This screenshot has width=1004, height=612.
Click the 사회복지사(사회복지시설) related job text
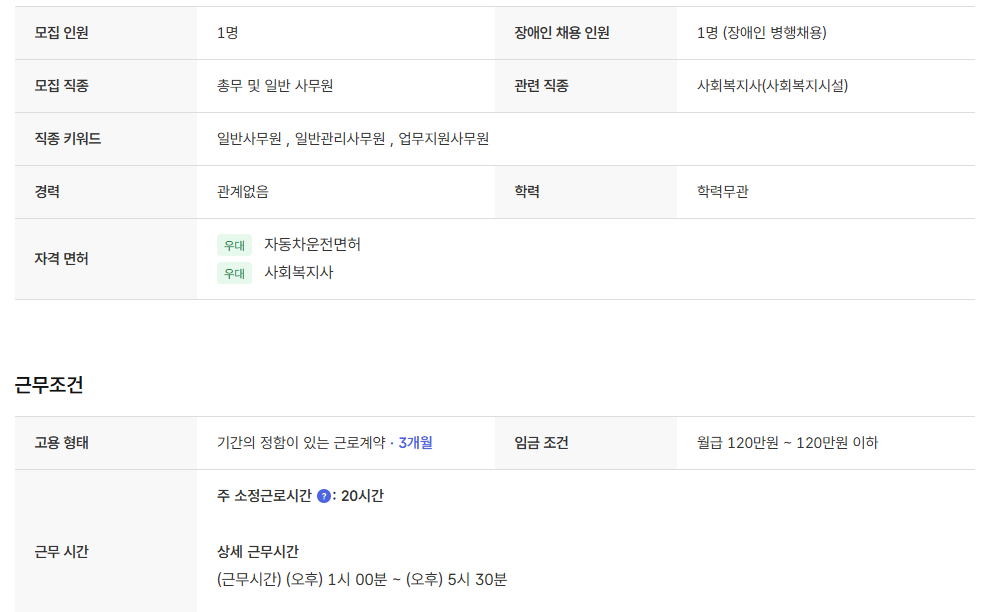772,86
